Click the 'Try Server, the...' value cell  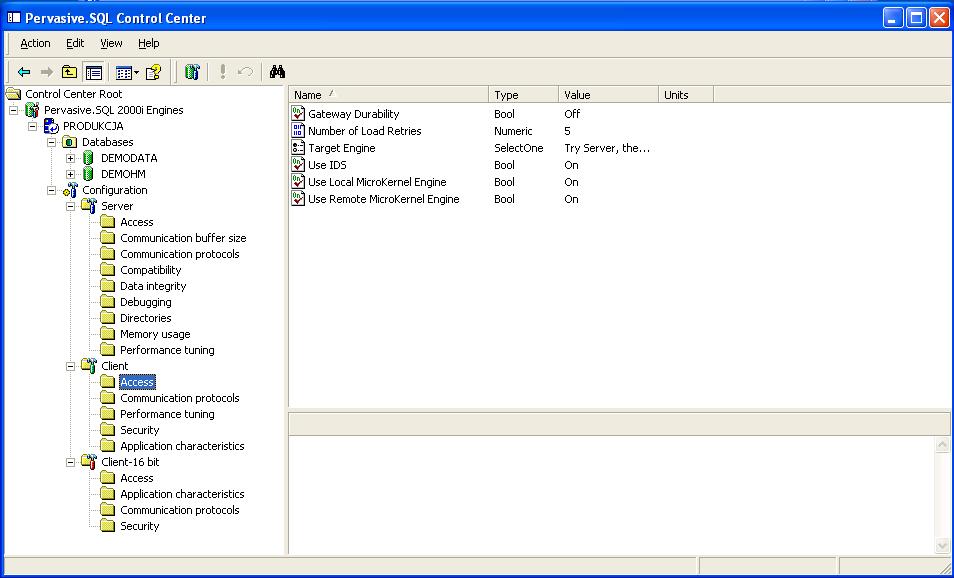607,148
